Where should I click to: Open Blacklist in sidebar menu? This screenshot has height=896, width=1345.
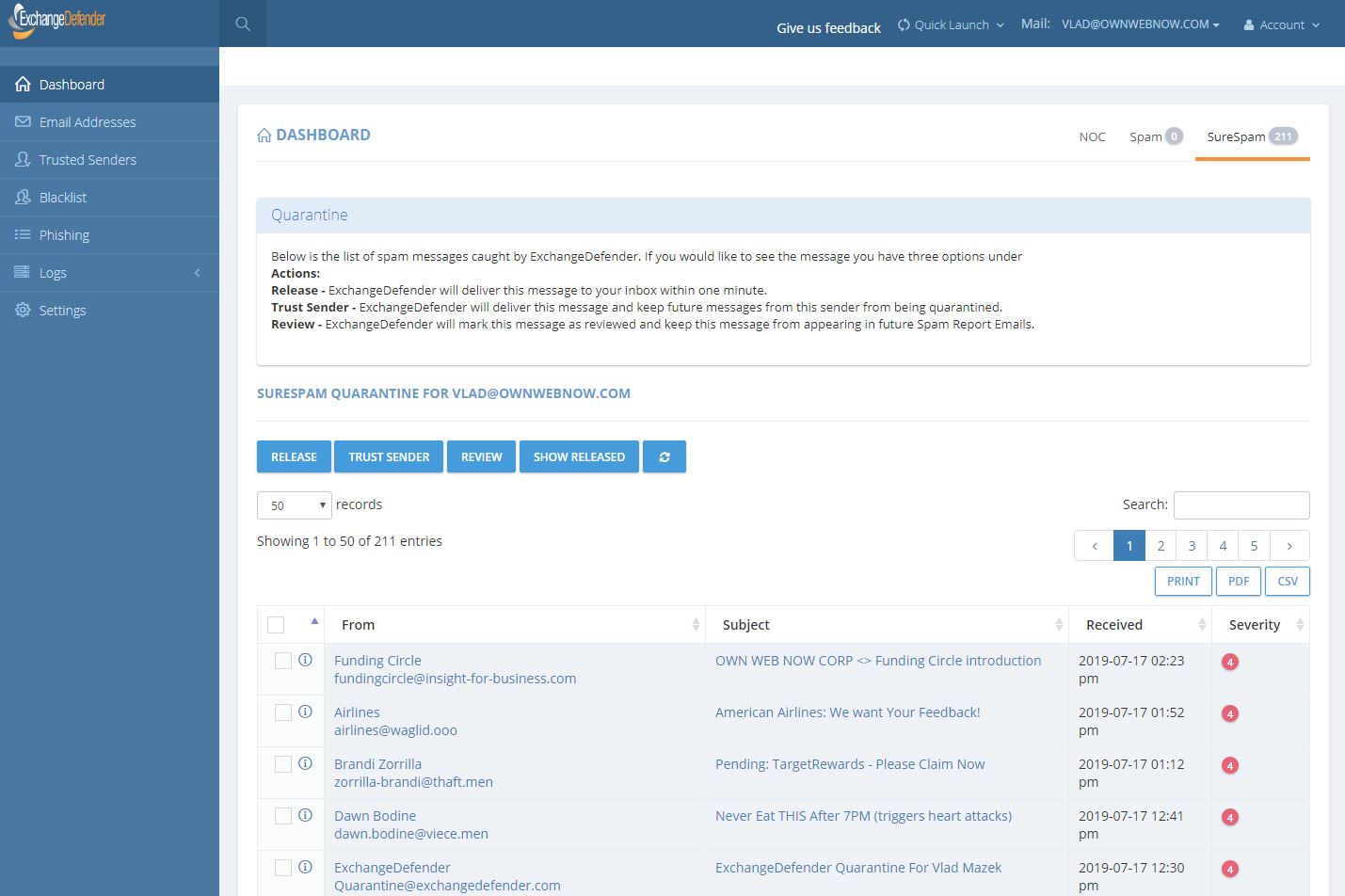(109, 198)
